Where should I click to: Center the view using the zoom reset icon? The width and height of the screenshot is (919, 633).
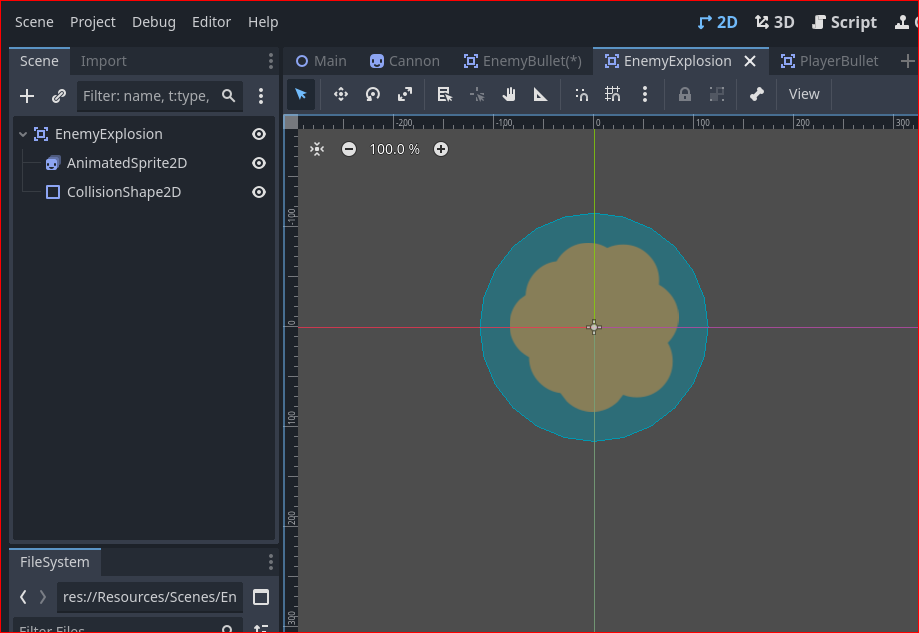[x=317, y=149]
